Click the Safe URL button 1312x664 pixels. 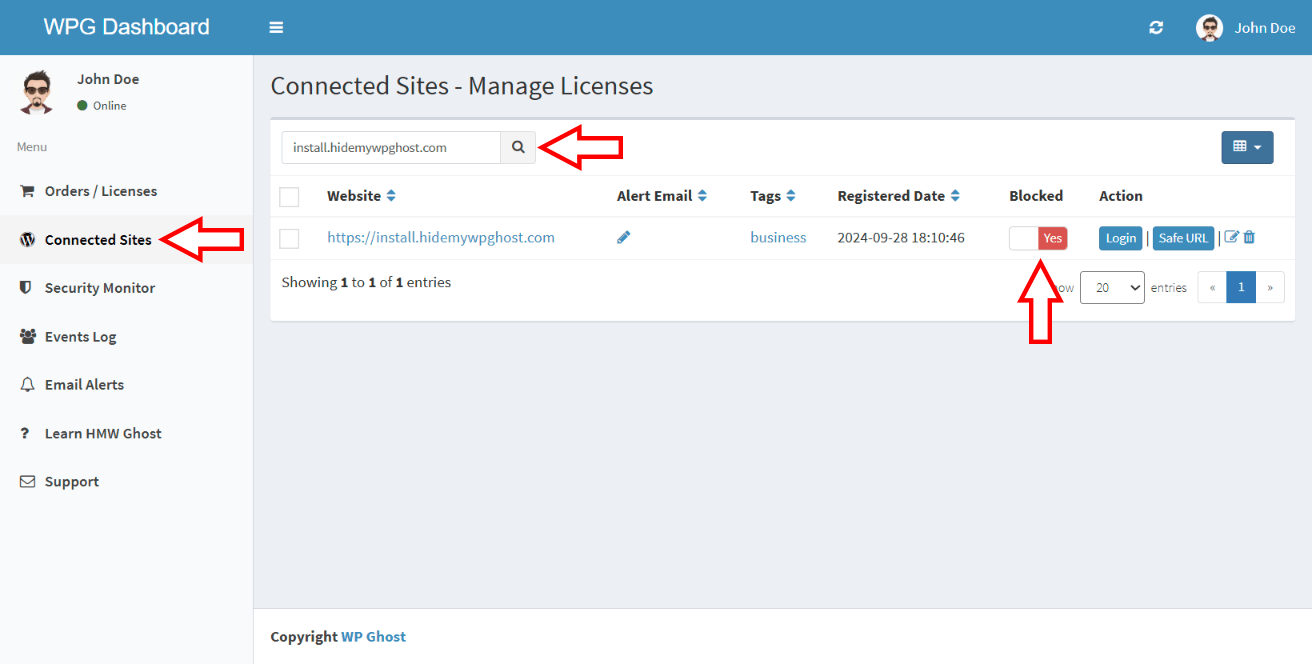coord(1183,238)
